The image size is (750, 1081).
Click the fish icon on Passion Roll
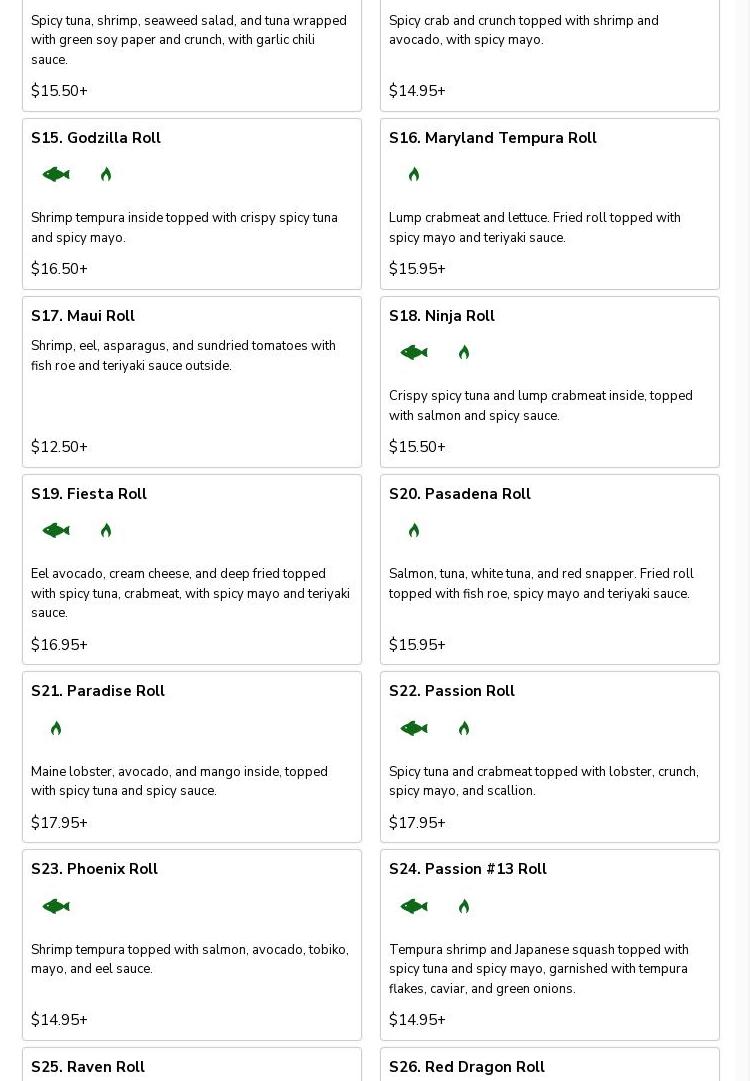[x=414, y=729]
